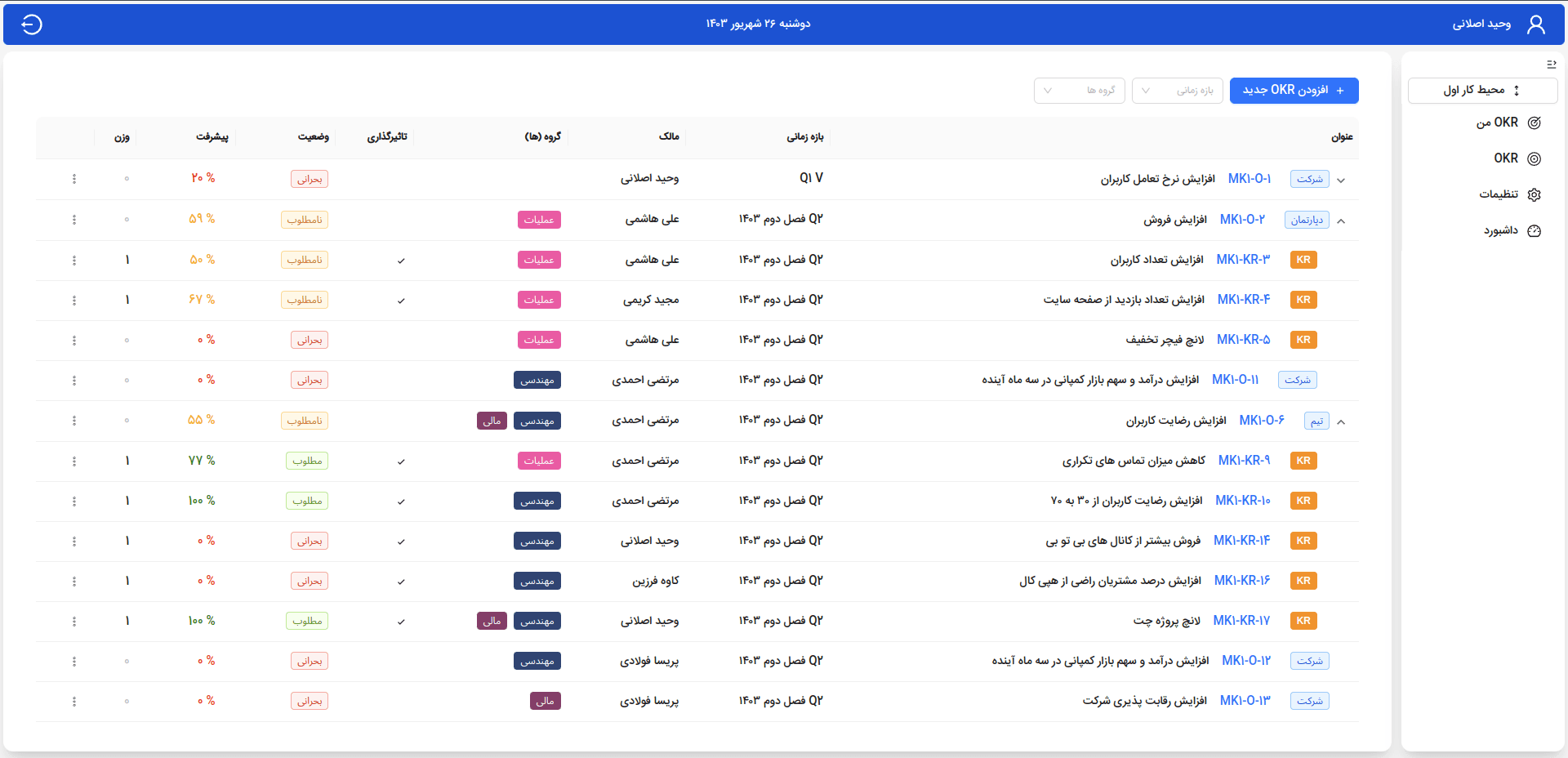Click the dashboard gauge icon for داشبورد
The image size is (1568, 758).
[1535, 231]
